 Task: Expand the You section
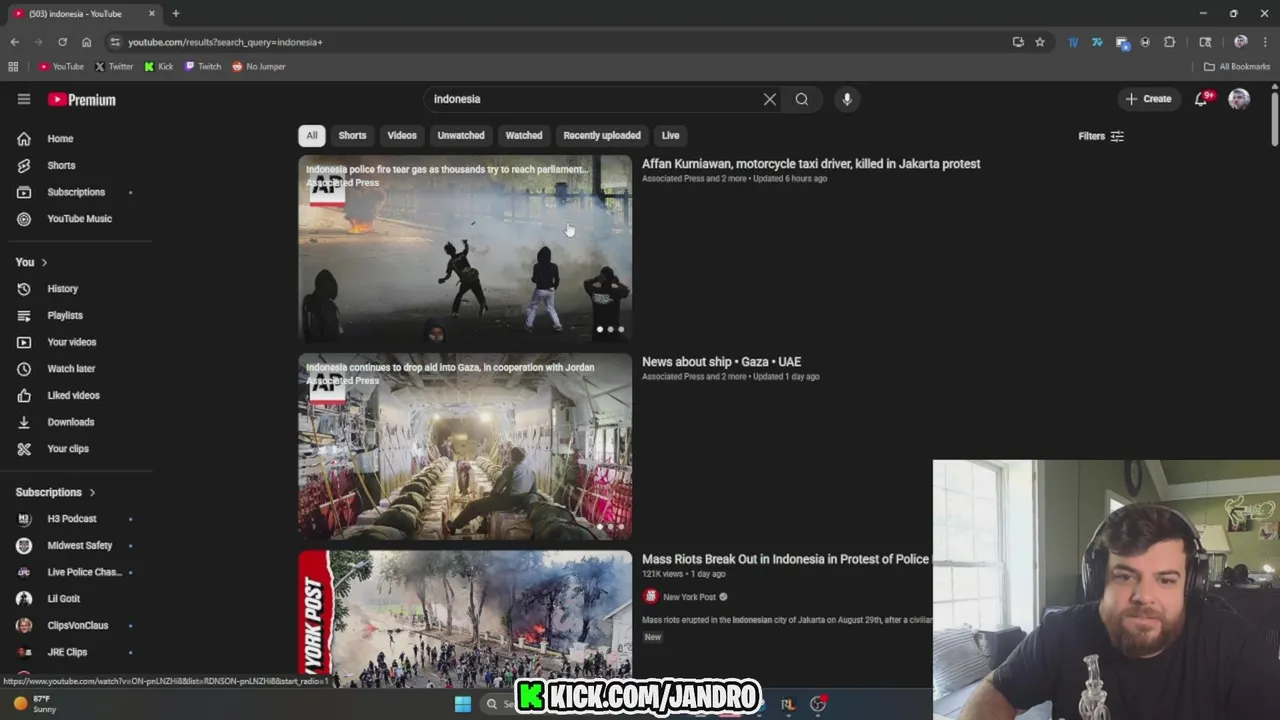click(32, 262)
